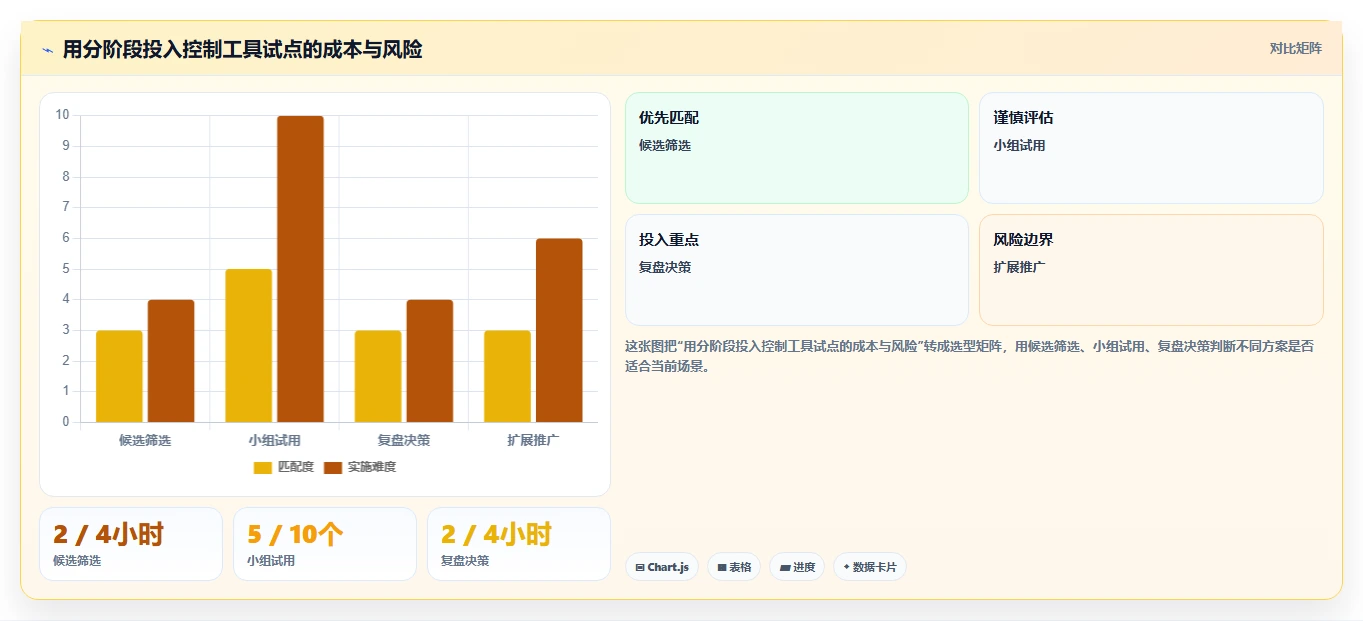Click the 复盘决策 x-axis label

[x=404, y=440]
